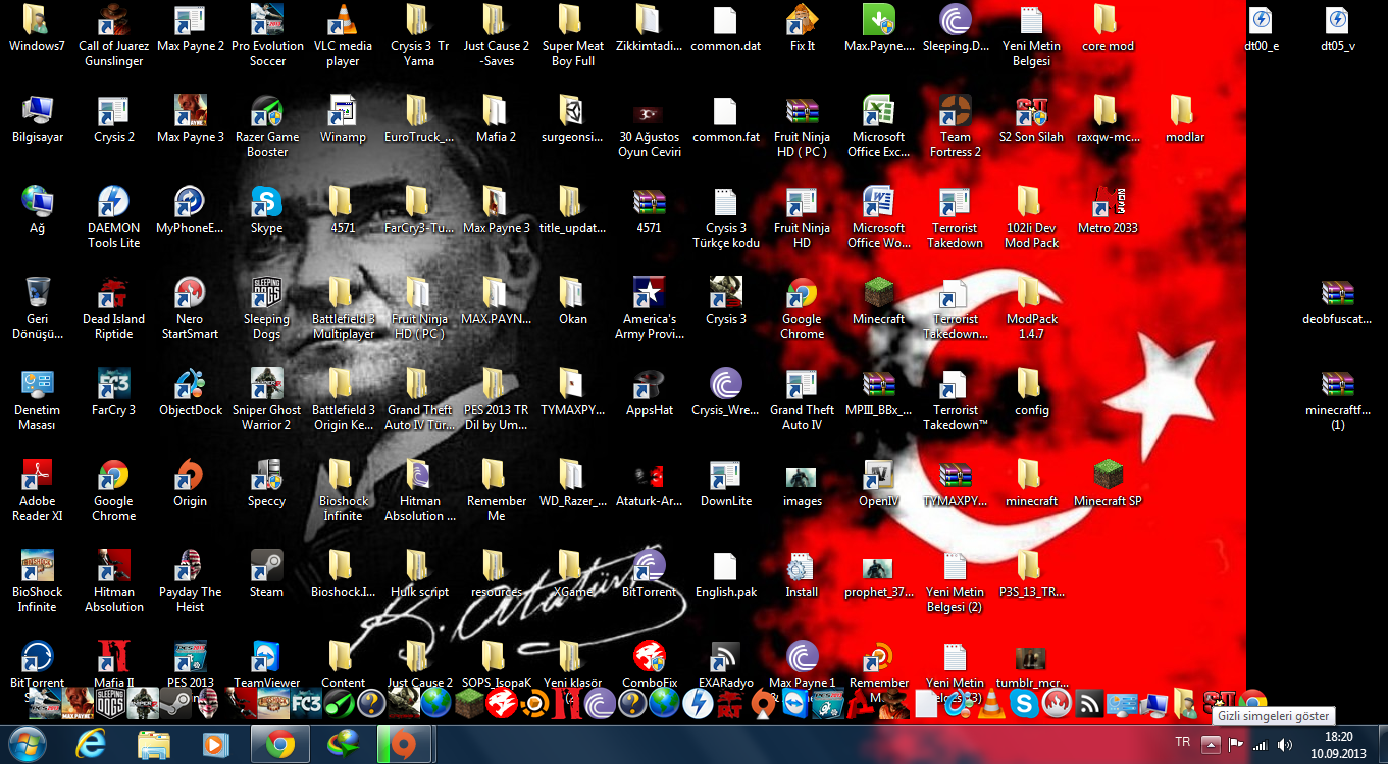Open Adobe Reader XI
1388x764 pixels.
(37, 491)
